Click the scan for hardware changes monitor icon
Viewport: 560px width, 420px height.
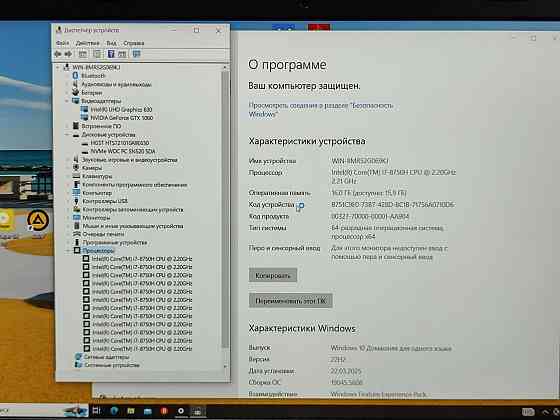pyautogui.click(x=136, y=54)
